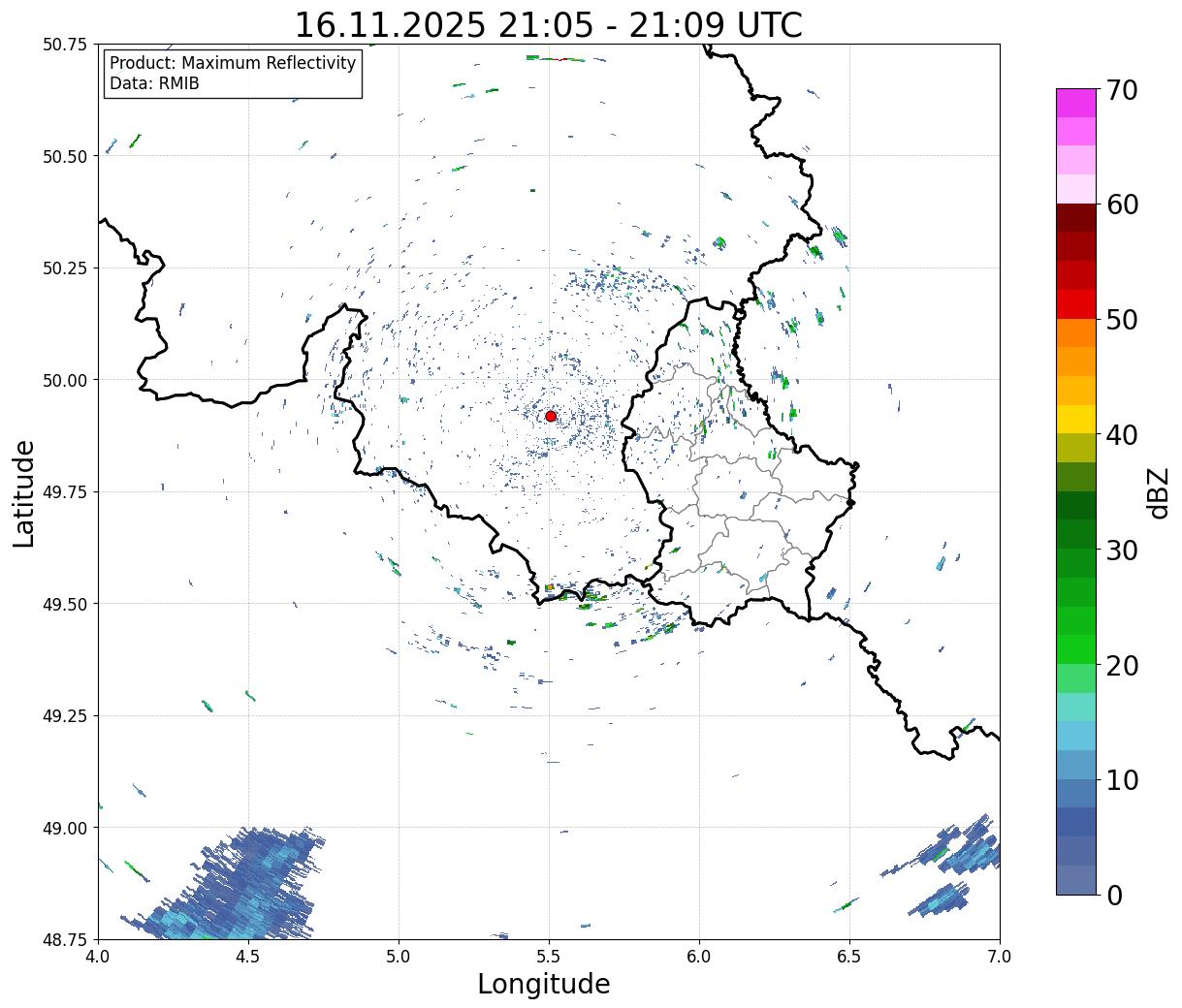
Task: Click the longitude tick label 6.0
Action: 699,957
